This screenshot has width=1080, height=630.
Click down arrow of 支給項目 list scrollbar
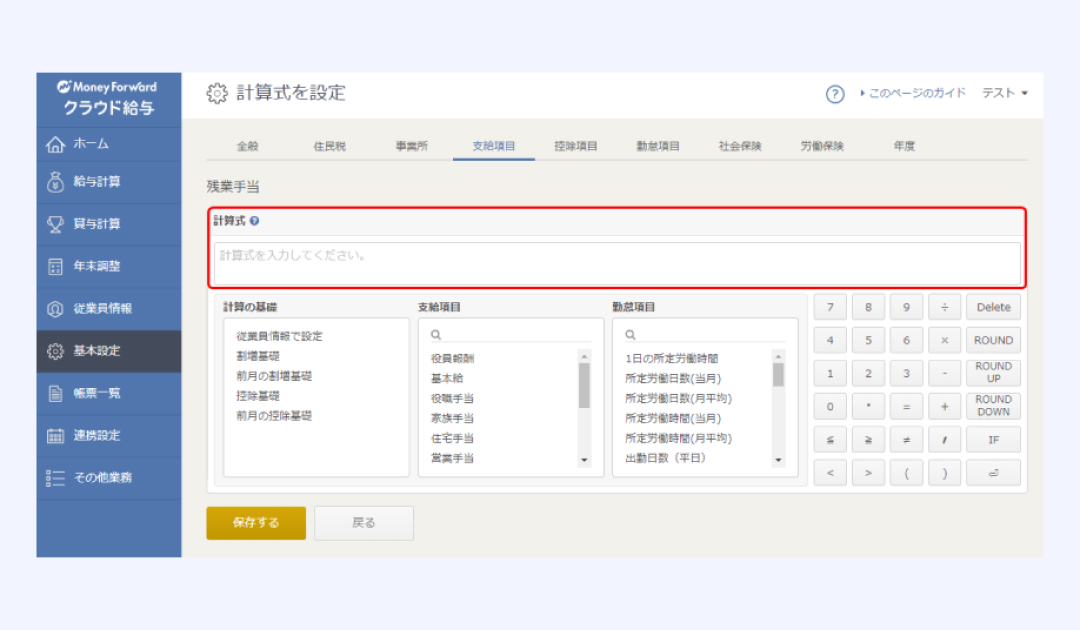pyautogui.click(x=584, y=460)
